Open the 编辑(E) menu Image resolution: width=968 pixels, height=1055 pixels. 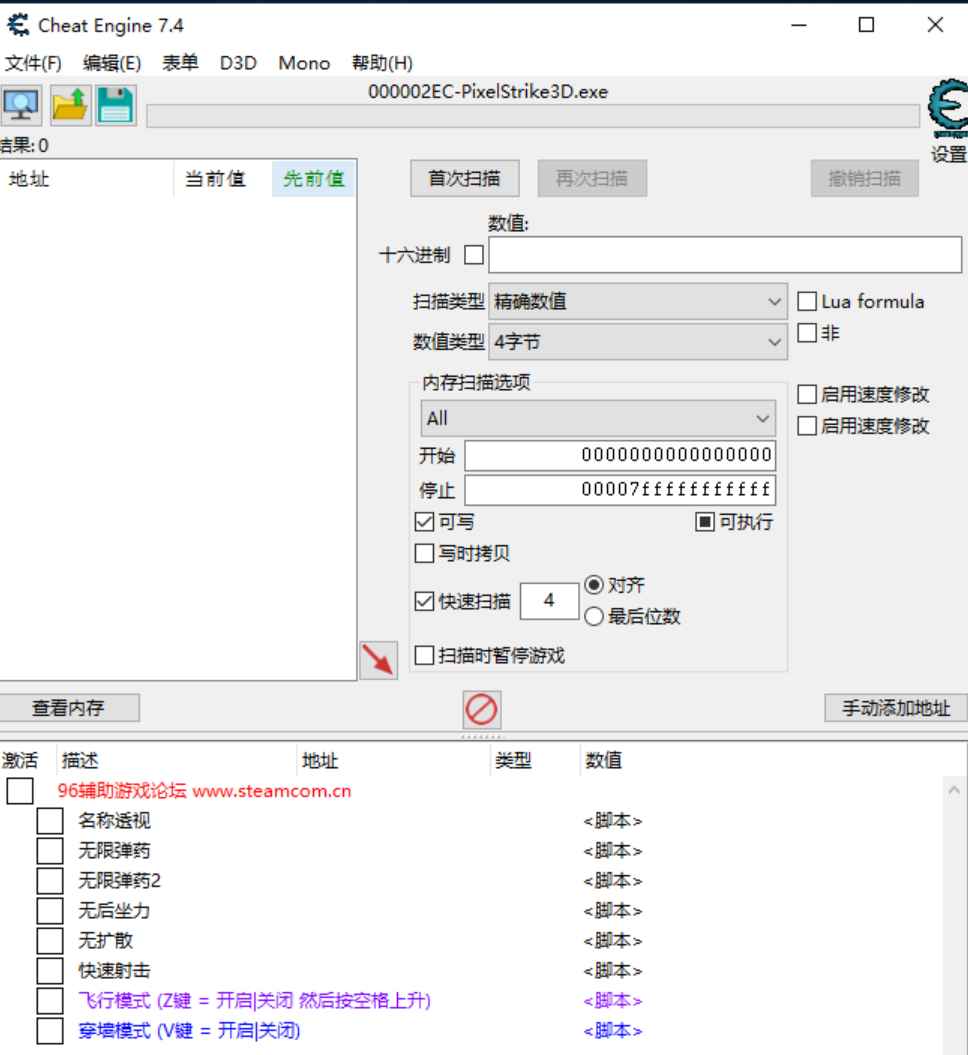point(112,63)
